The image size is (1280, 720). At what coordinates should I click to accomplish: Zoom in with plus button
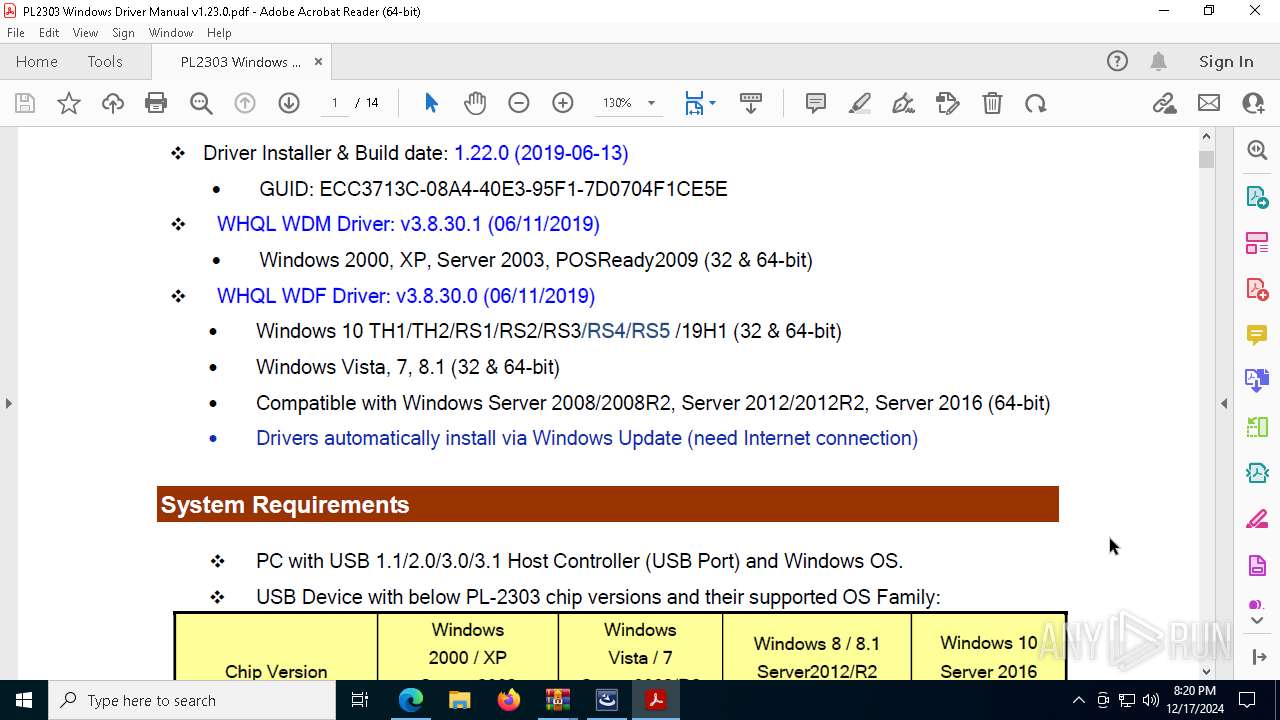(563, 103)
